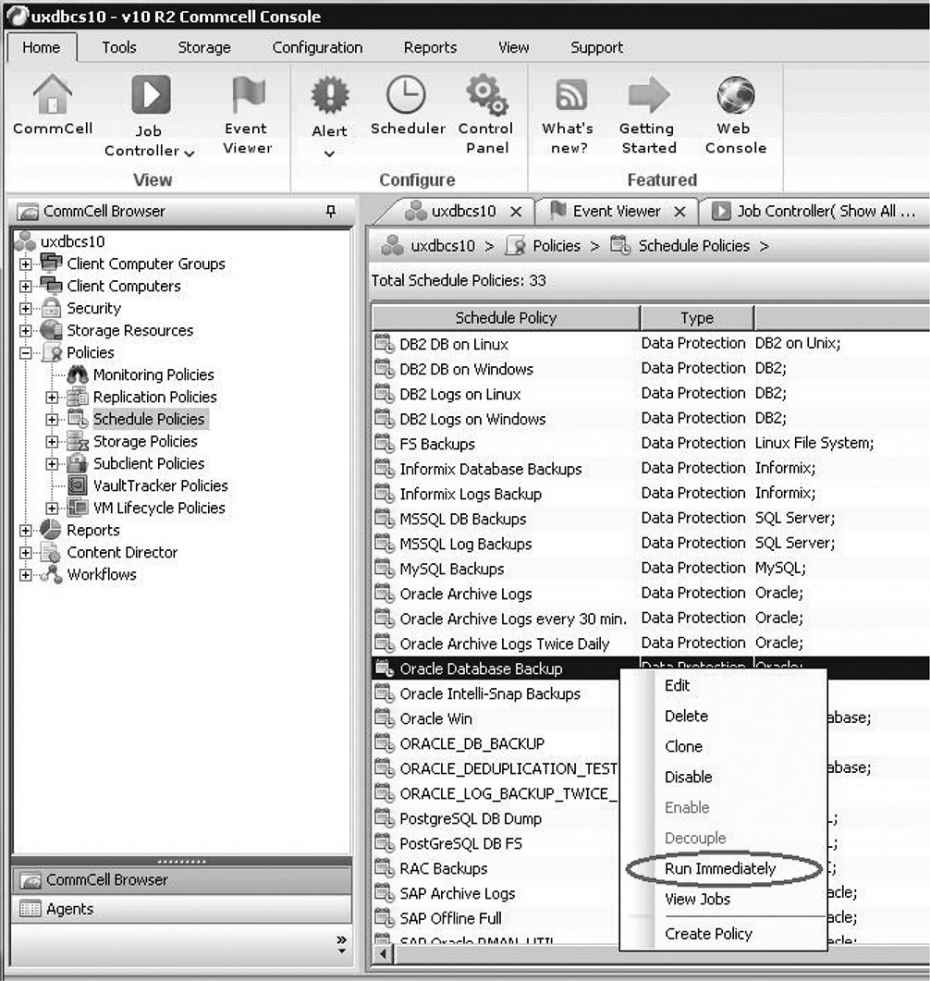Expand the Security tree node
Screen dimensions: 930x981
(25, 308)
